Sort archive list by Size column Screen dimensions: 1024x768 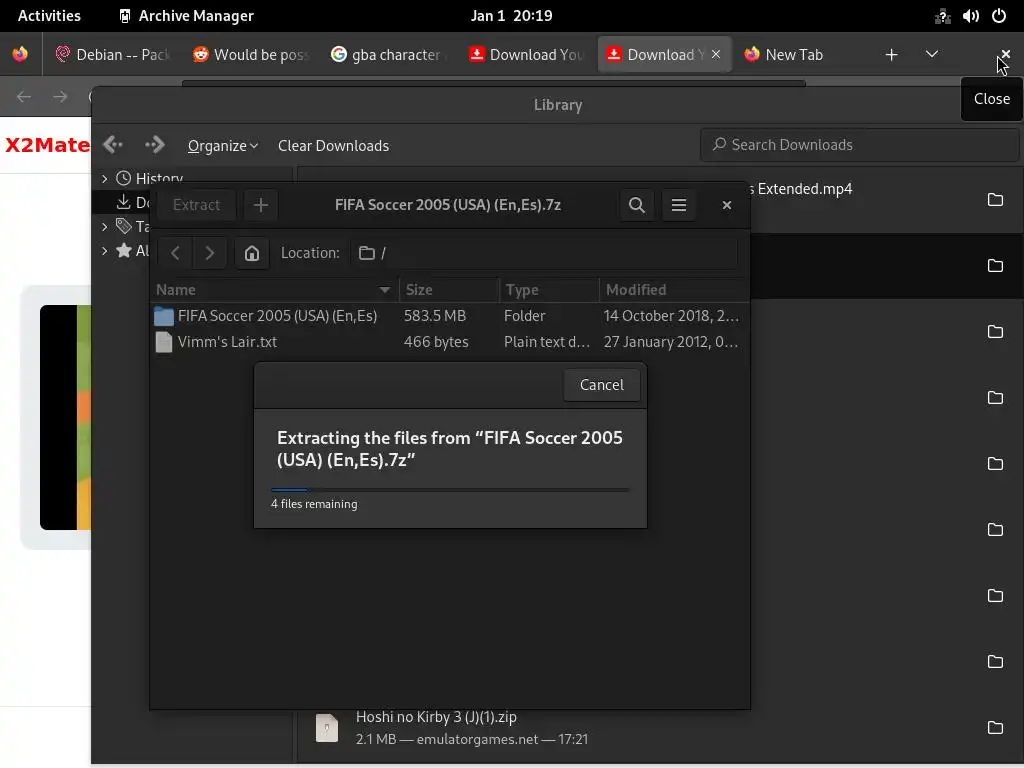click(x=449, y=289)
